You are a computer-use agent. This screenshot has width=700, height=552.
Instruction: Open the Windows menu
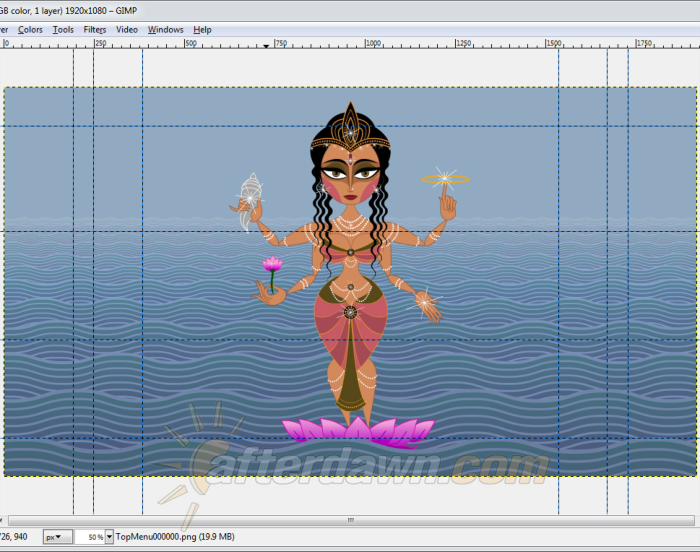coord(166,30)
